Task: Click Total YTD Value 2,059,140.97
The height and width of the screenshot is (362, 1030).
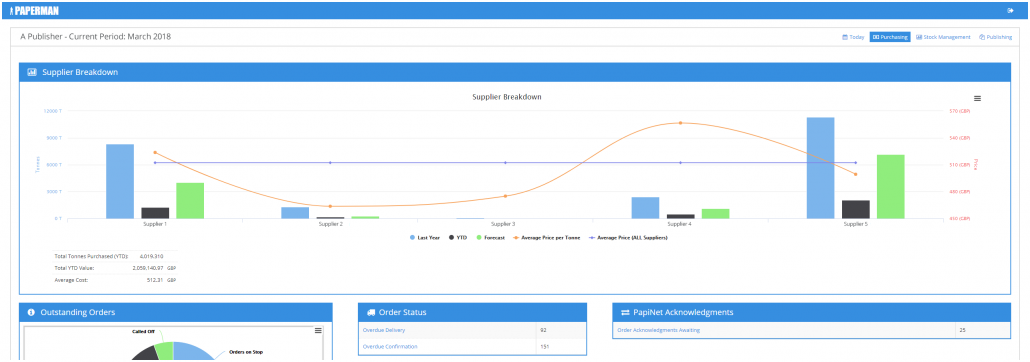Action: pyautogui.click(x=148, y=268)
